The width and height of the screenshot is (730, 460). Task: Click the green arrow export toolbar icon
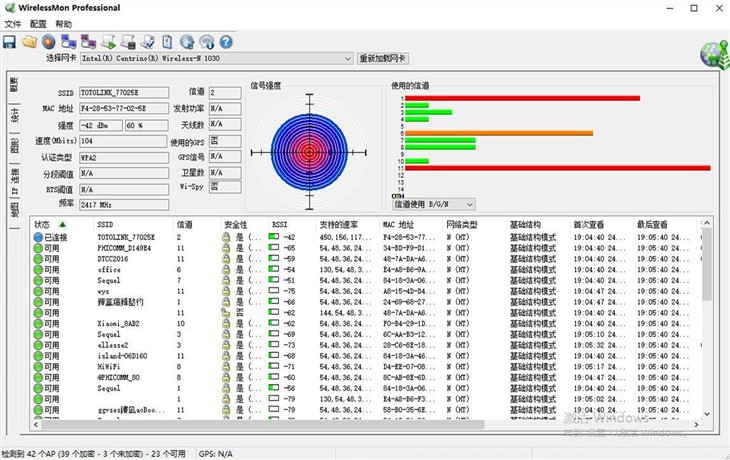108,42
